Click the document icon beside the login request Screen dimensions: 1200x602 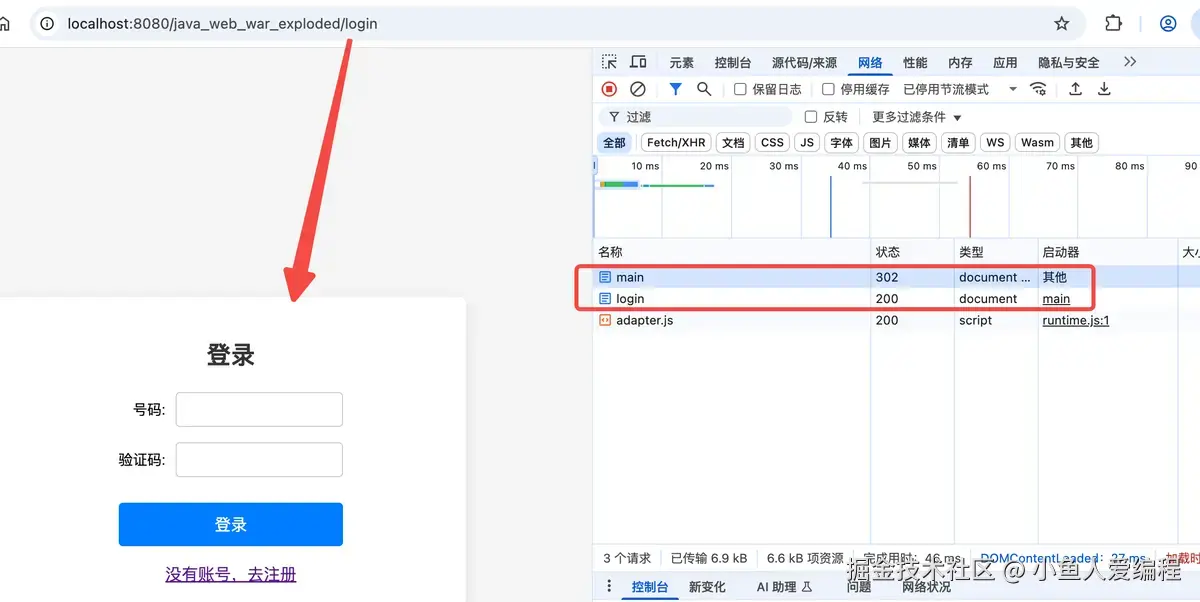coord(605,299)
